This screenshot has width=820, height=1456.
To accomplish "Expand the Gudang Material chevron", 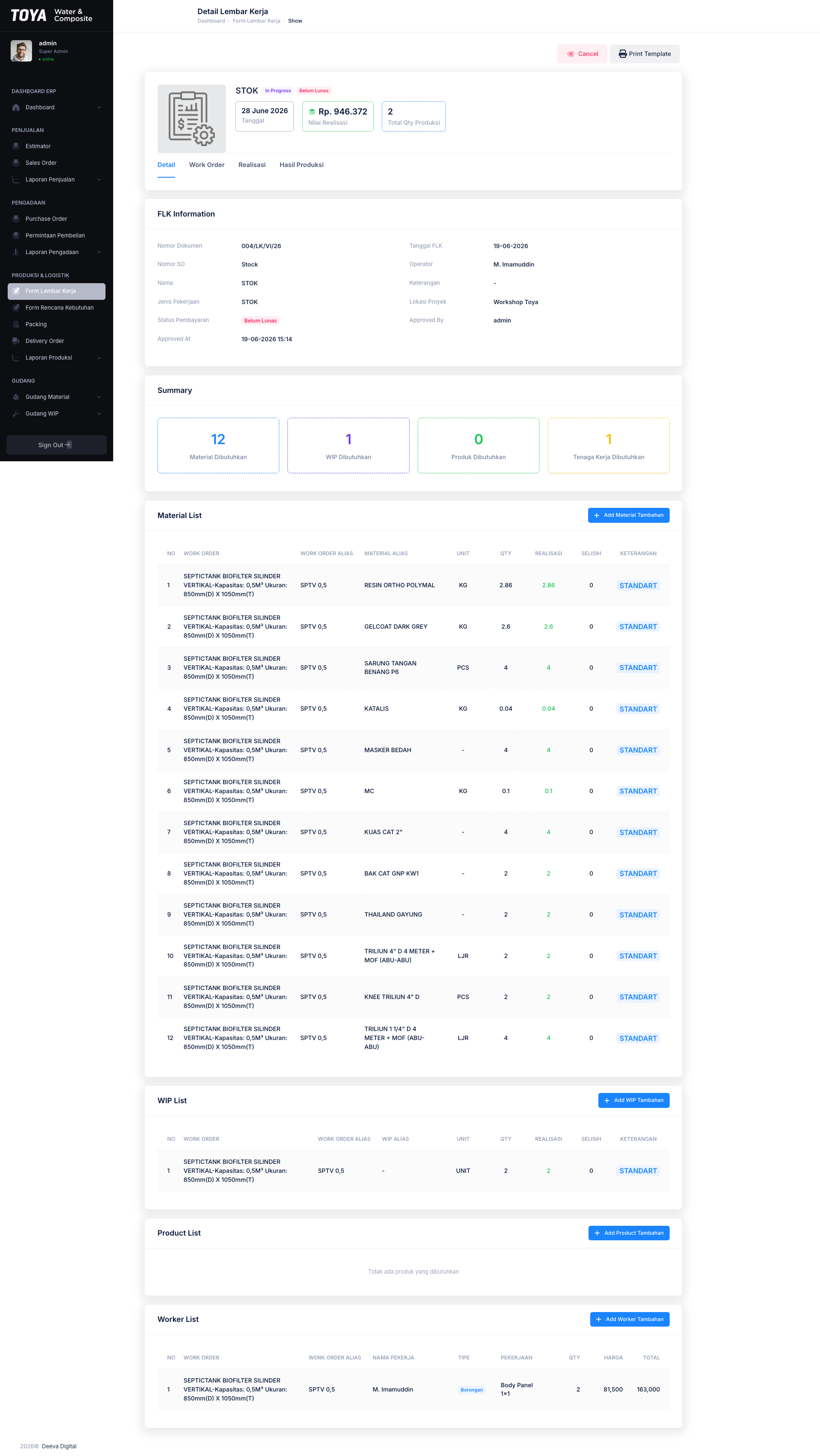I will tap(100, 397).
